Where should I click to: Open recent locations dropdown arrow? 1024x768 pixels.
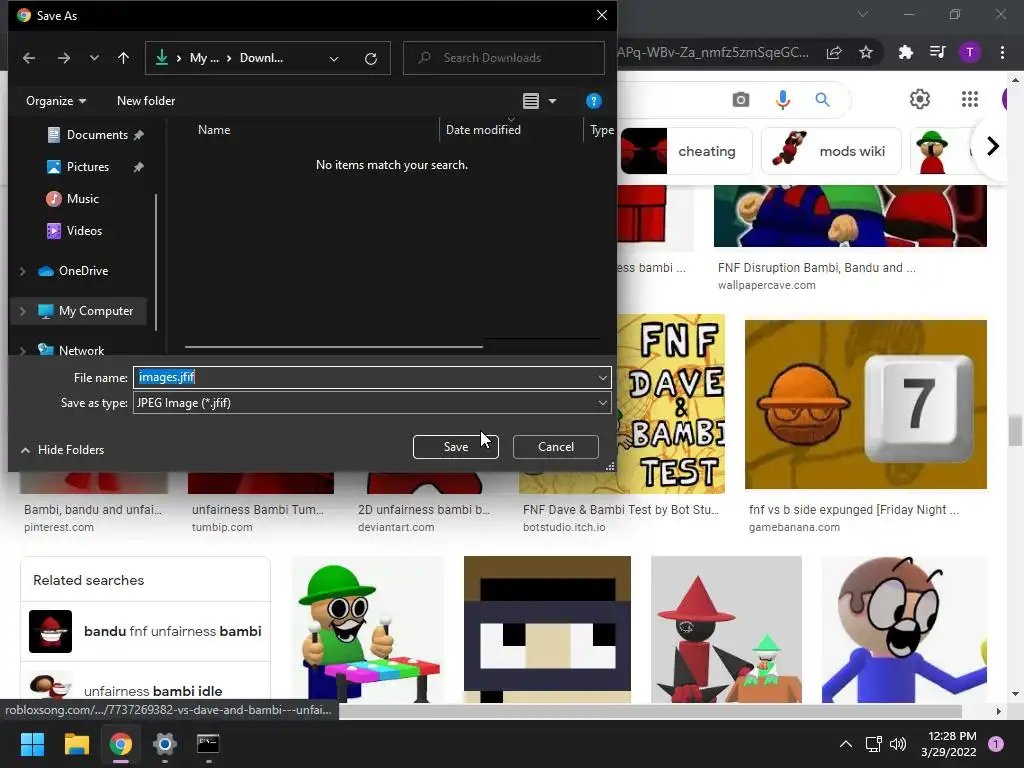tap(94, 58)
